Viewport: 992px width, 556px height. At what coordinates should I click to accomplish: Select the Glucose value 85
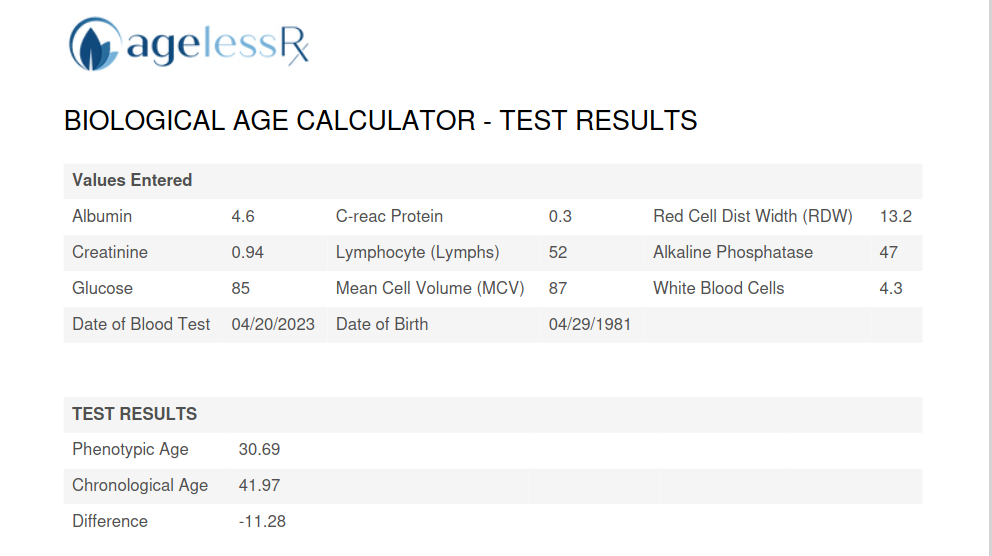pos(240,288)
